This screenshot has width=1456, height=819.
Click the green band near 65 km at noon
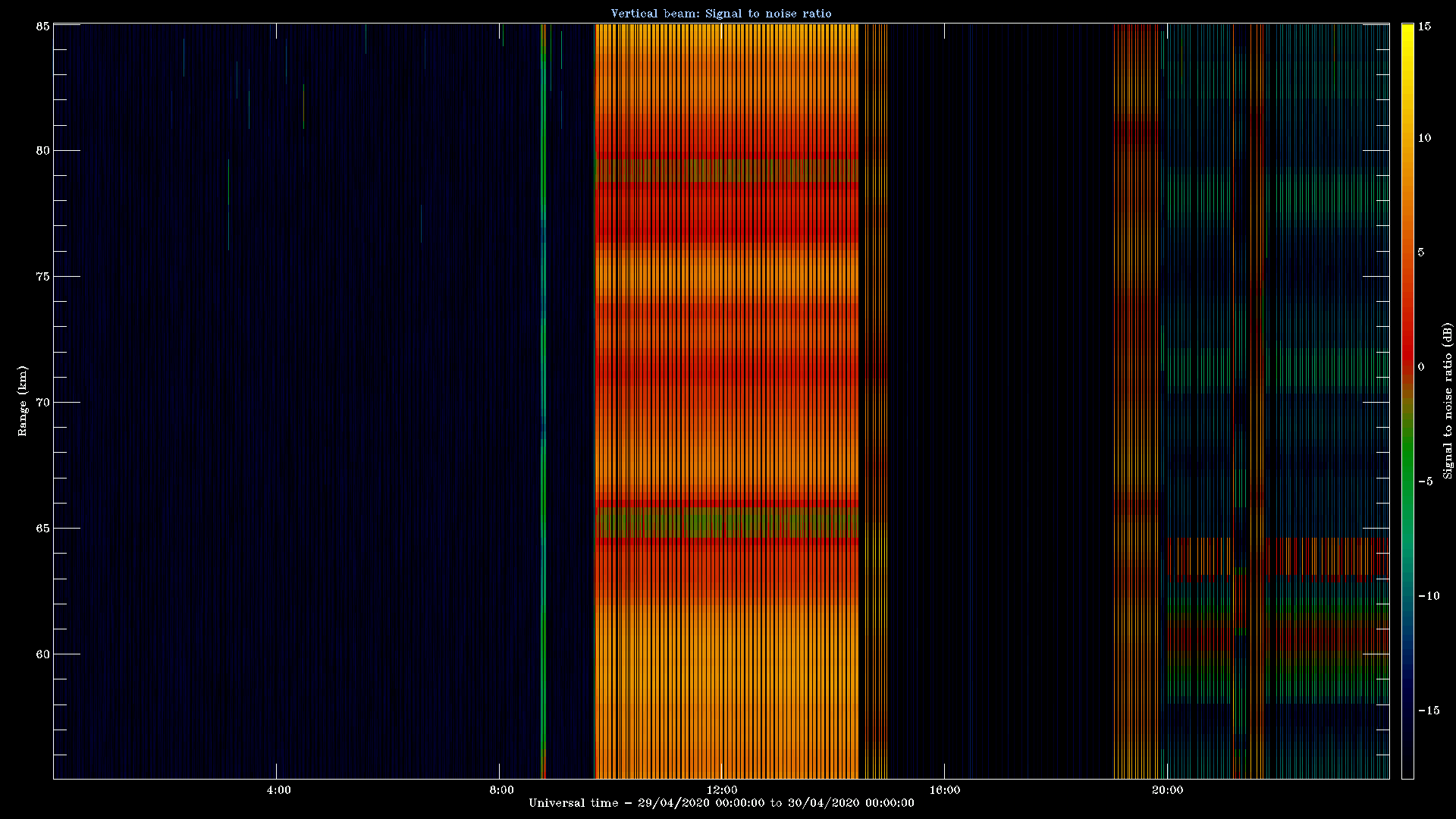click(726, 522)
